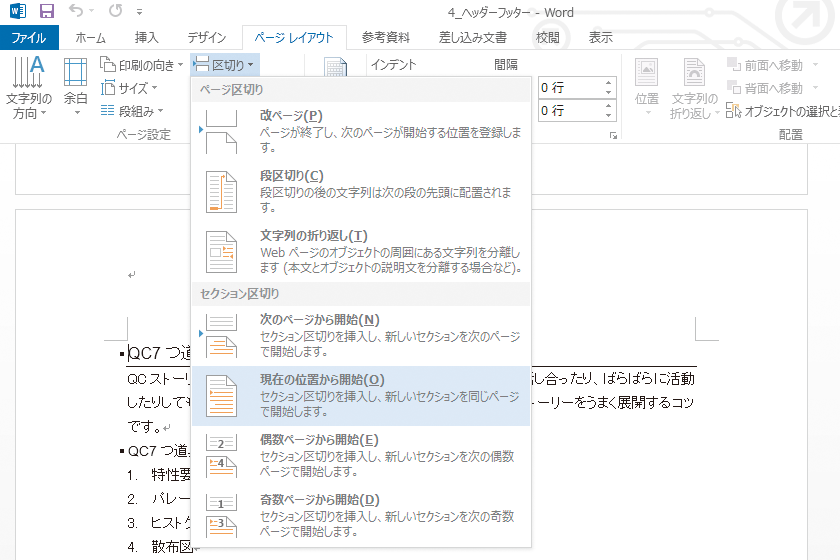840x560 pixels.
Task: Expand the 前面へ移動 dropdown arrow
Action: (815, 65)
